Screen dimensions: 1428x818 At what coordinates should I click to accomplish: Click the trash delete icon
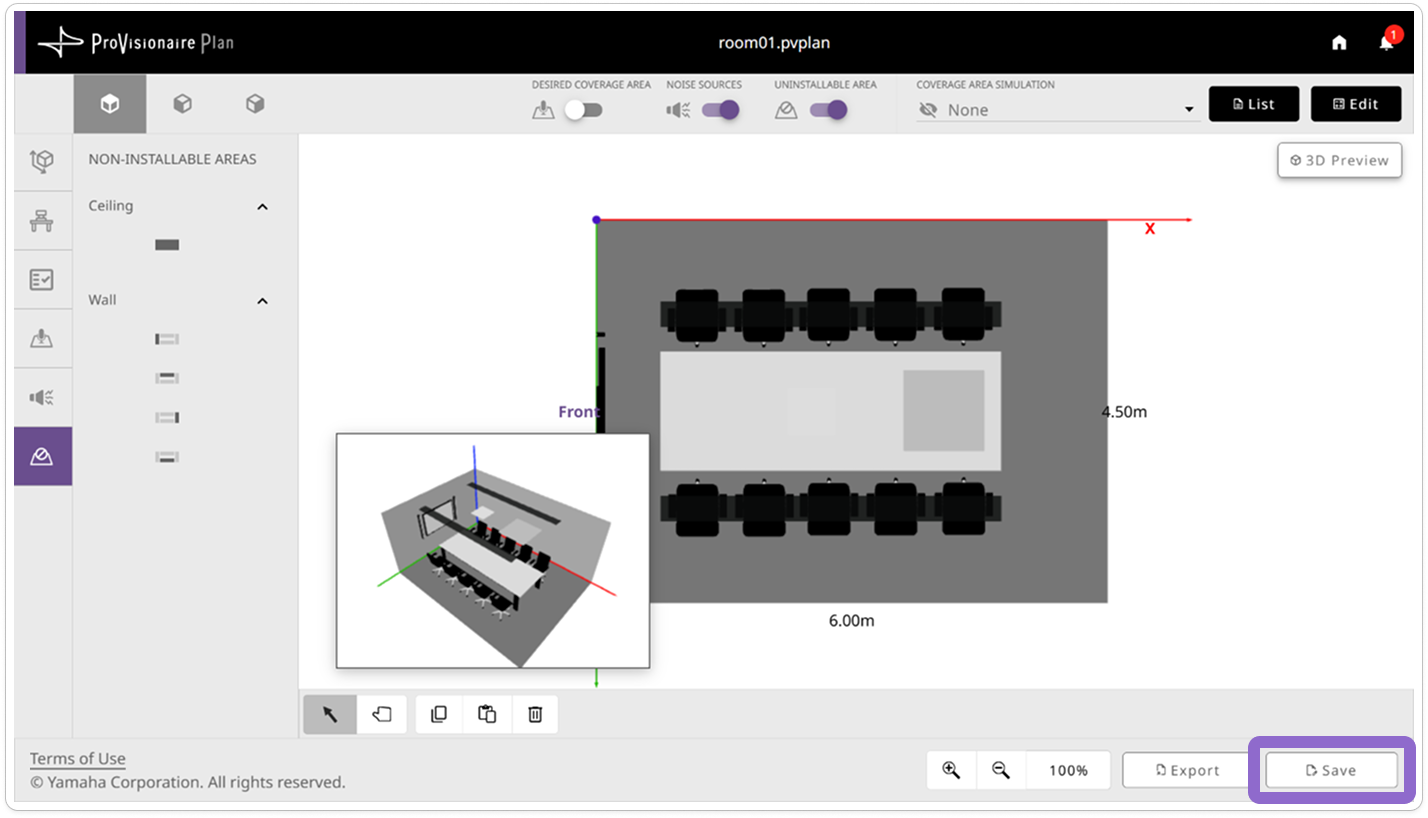tap(535, 714)
